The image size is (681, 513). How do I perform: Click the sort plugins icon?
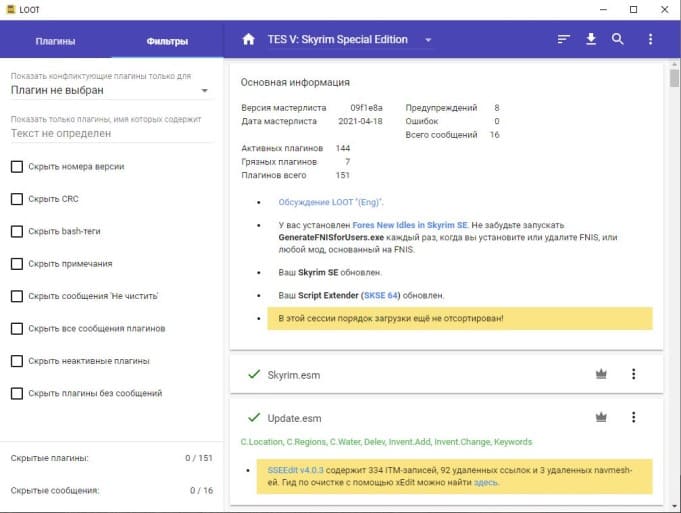pyautogui.click(x=564, y=40)
